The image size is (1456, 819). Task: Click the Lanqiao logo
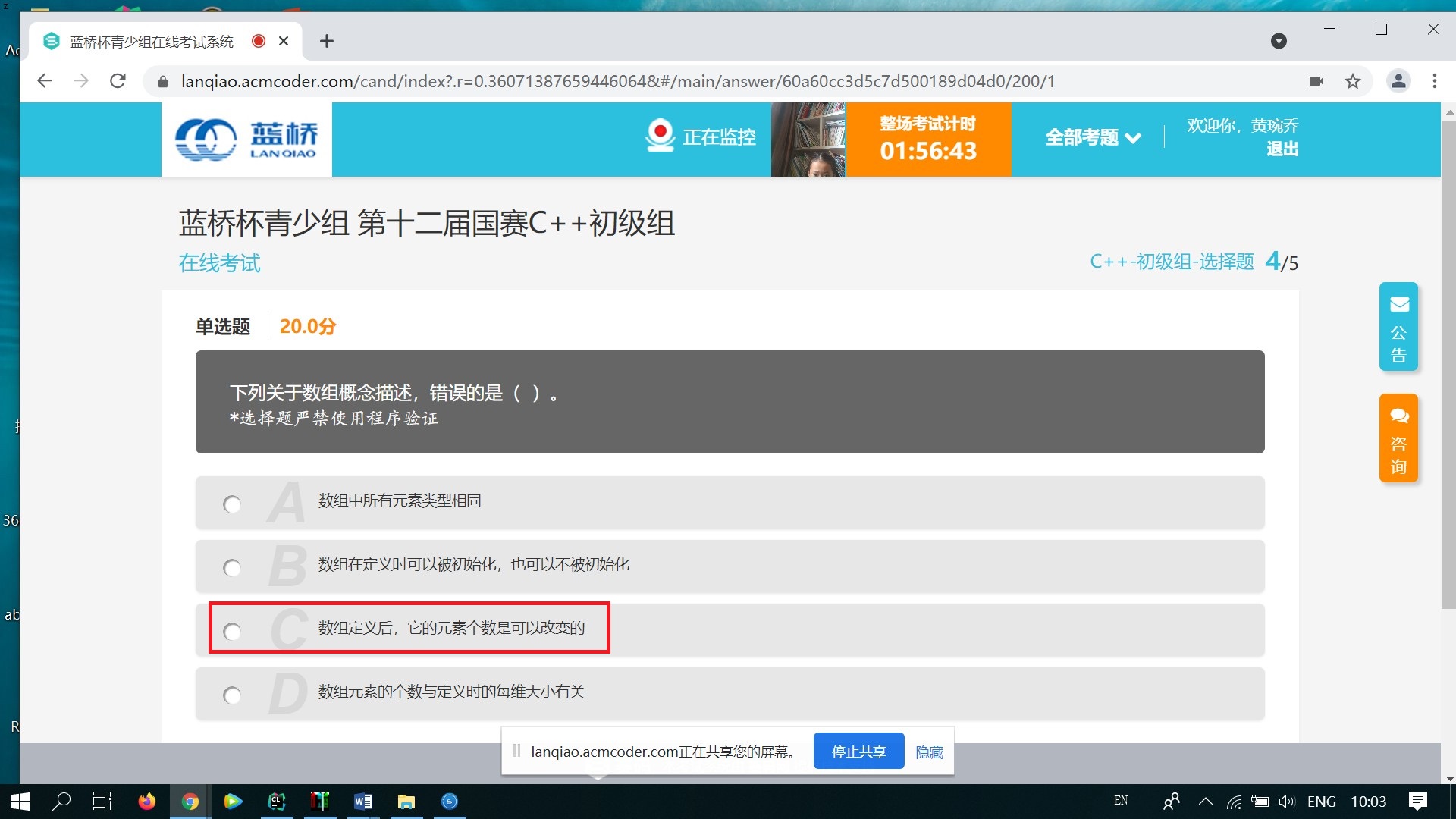[x=246, y=140]
